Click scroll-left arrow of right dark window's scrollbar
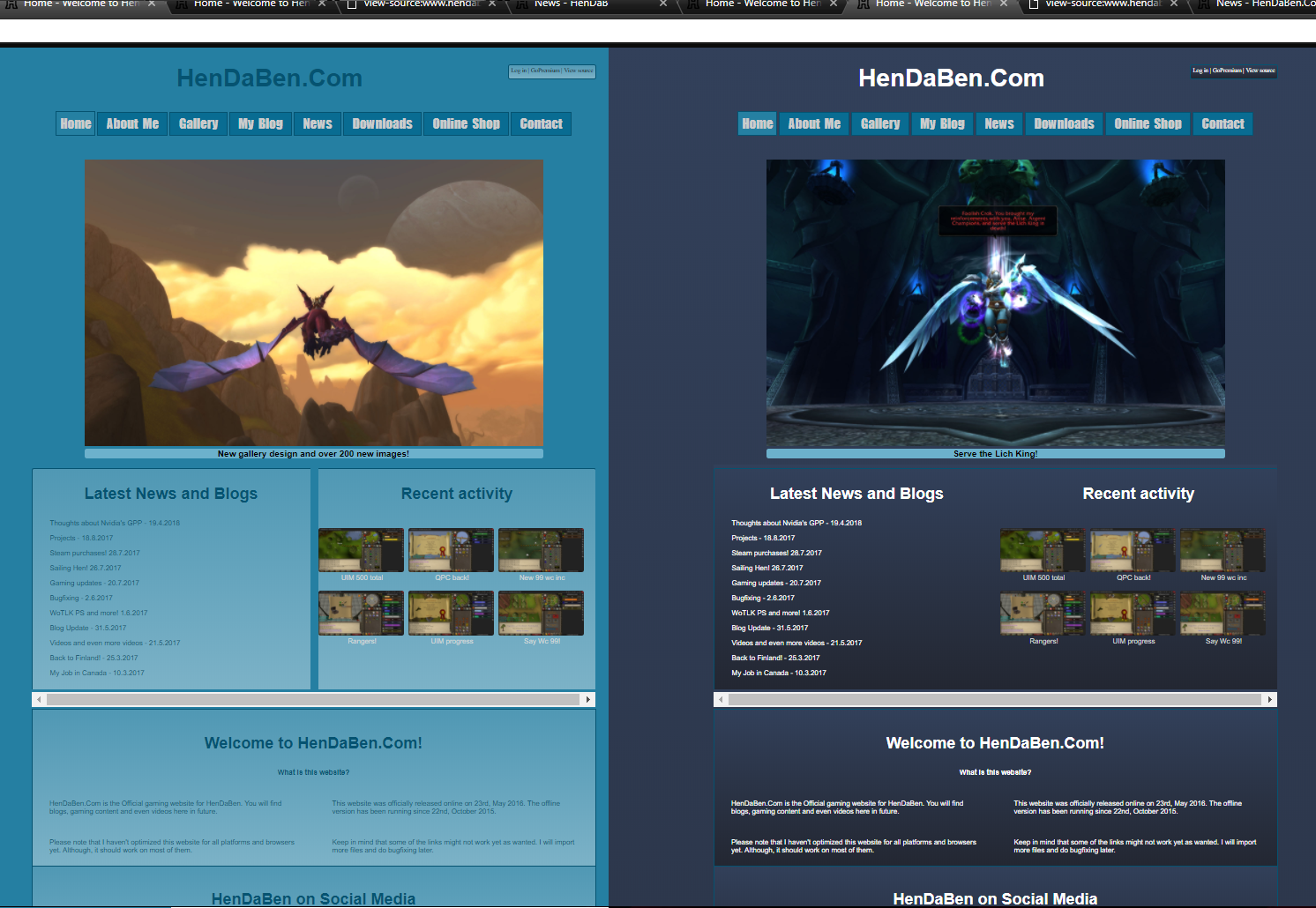 click(721, 699)
